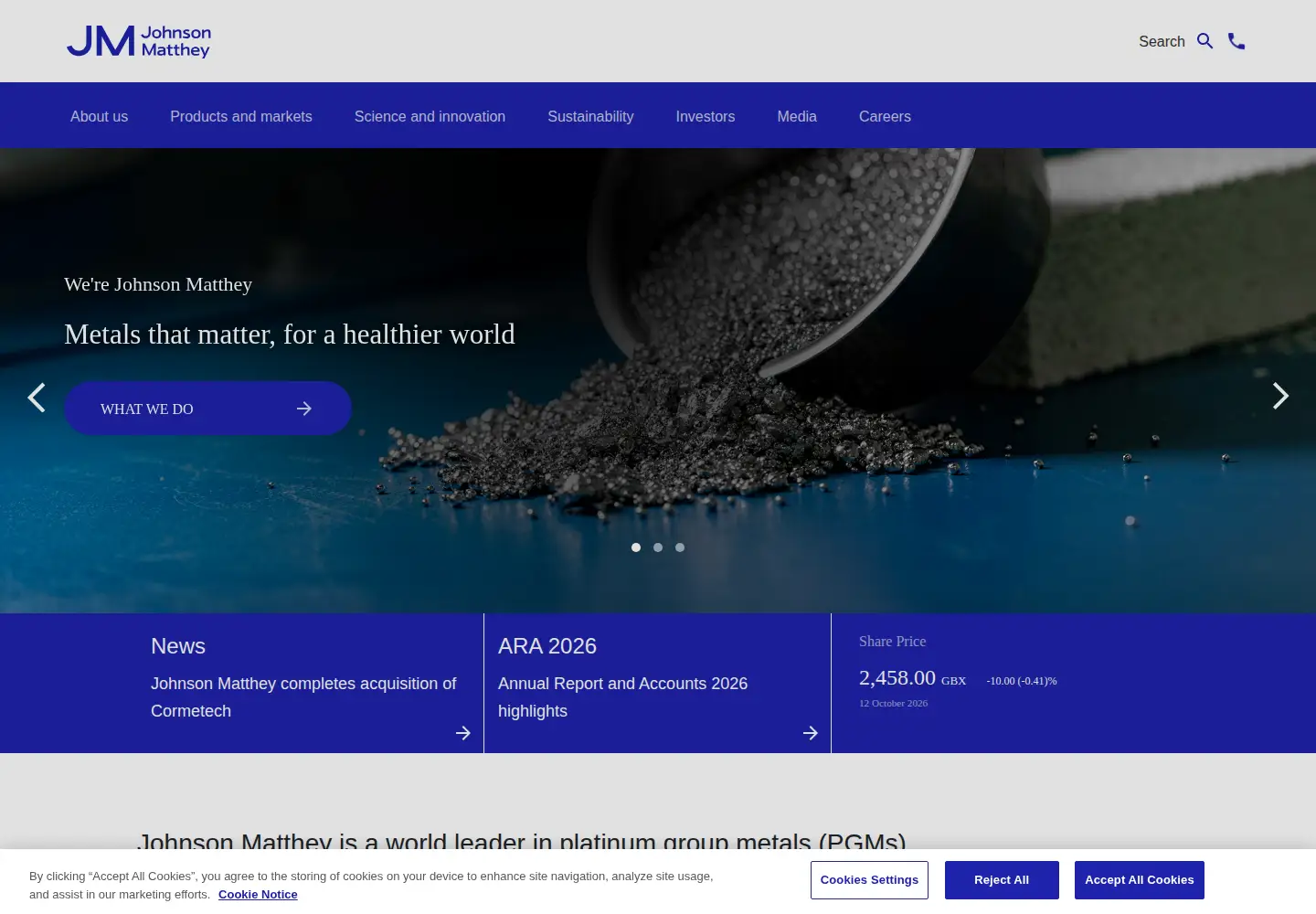Select third carousel dot indicator
The width and height of the screenshot is (1316, 914).
tap(680, 547)
